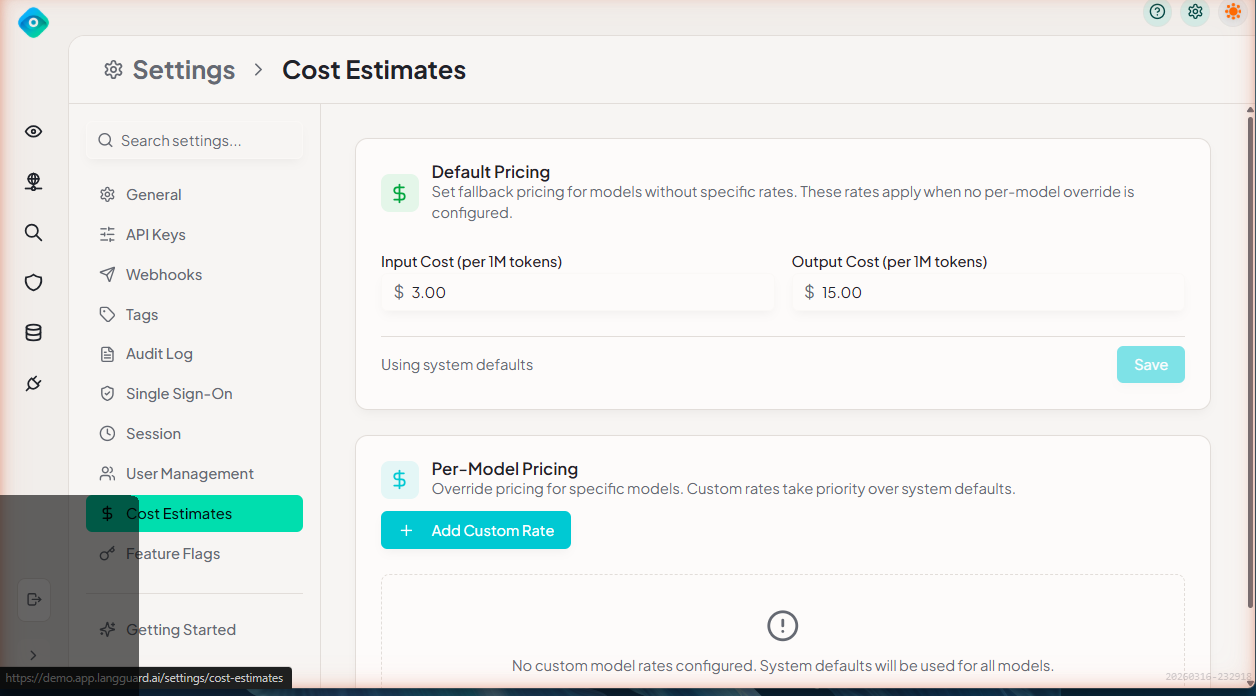Viewport: 1256px width, 696px height.
Task: Open the eye monitoring icon in left rail
Action: 33,132
